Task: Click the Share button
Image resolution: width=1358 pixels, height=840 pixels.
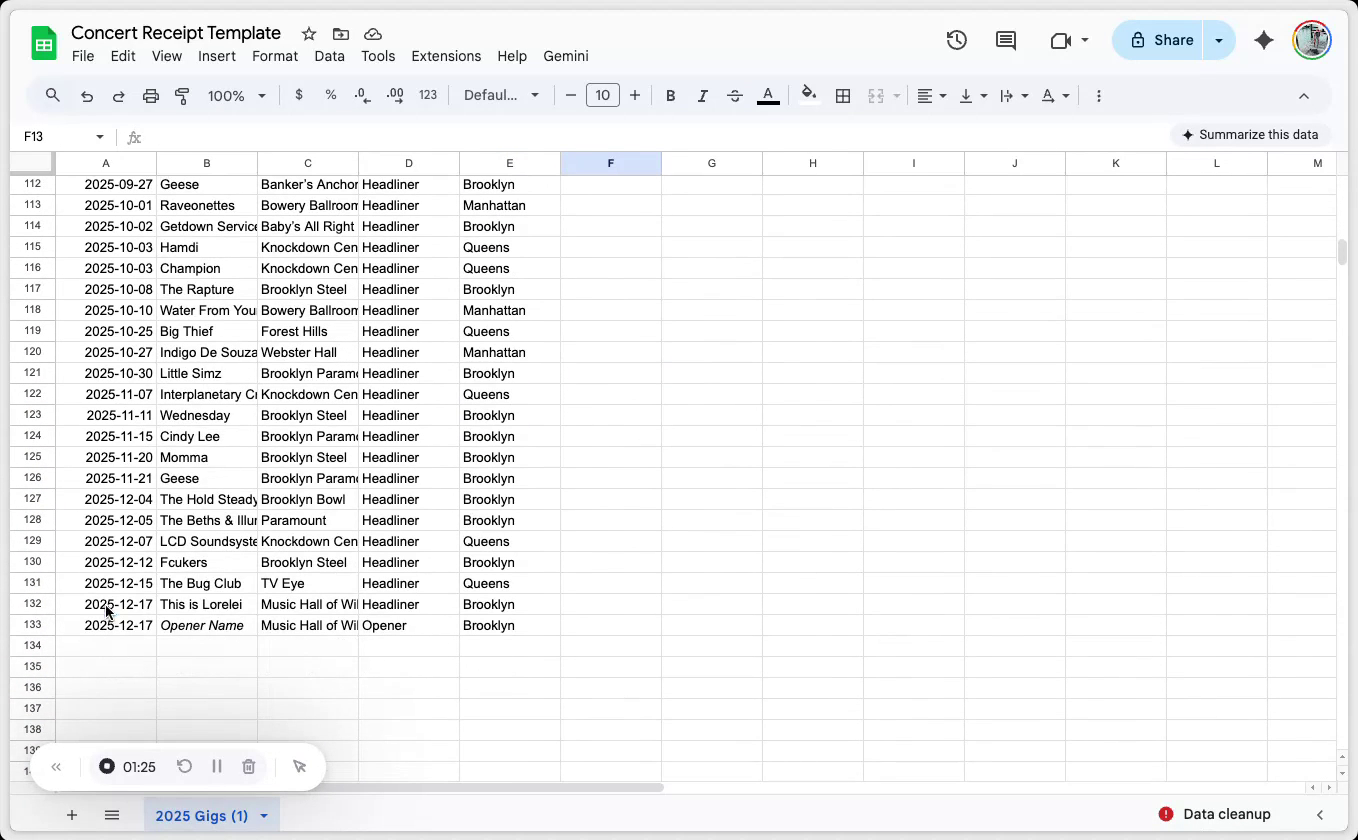Action: pos(1161,40)
